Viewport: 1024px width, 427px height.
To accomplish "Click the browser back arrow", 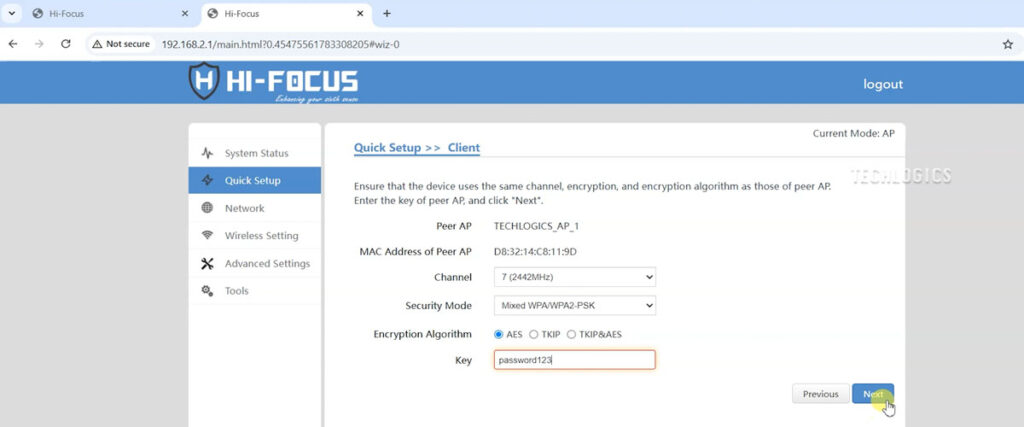I will tap(13, 44).
